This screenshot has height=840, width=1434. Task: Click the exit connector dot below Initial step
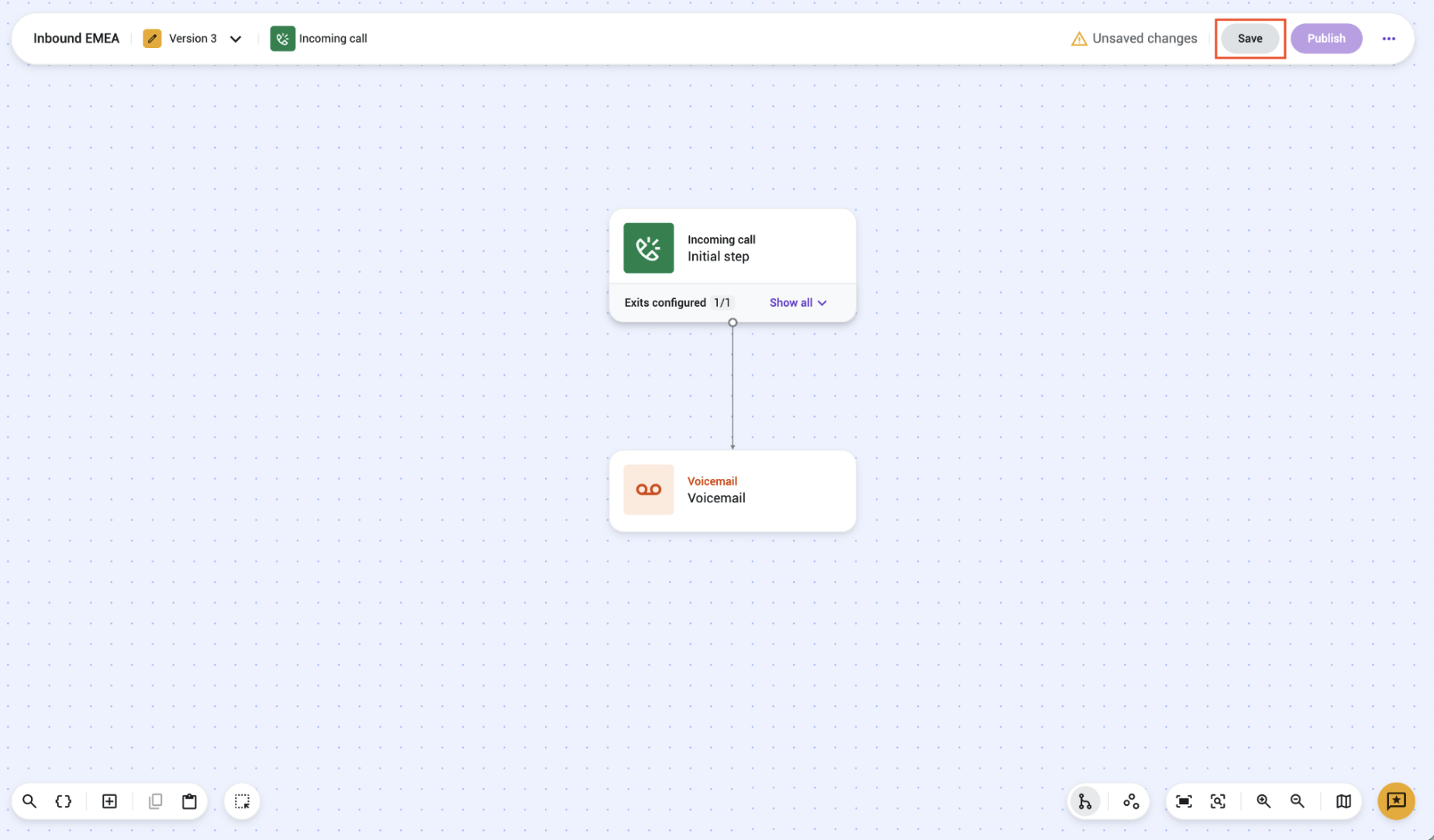tap(733, 322)
